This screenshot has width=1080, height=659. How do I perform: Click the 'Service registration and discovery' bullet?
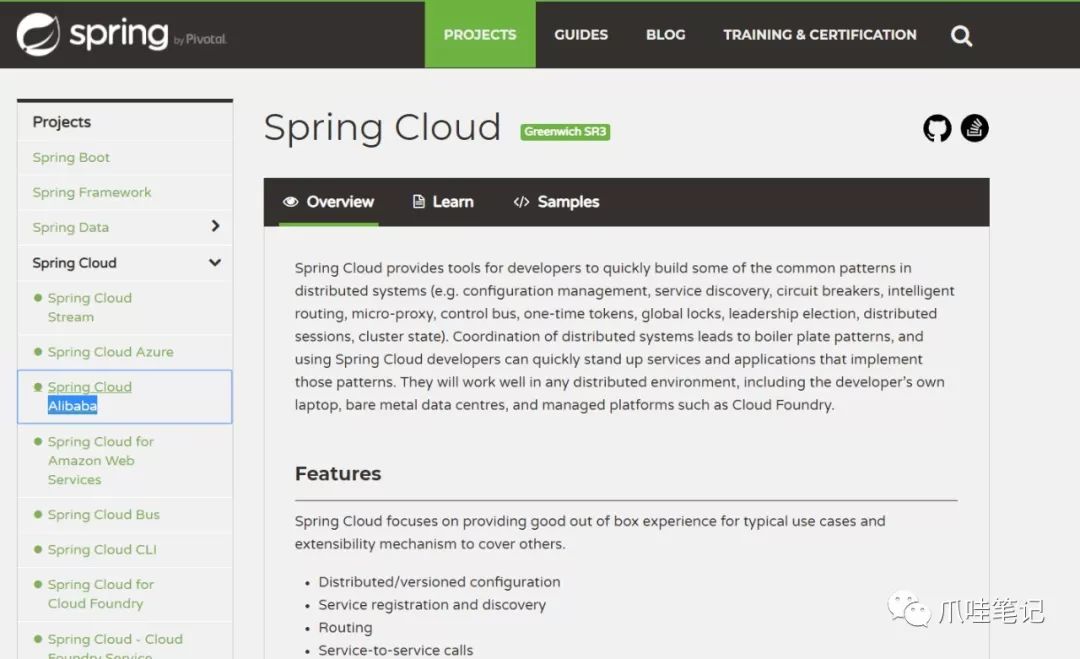[432, 605]
